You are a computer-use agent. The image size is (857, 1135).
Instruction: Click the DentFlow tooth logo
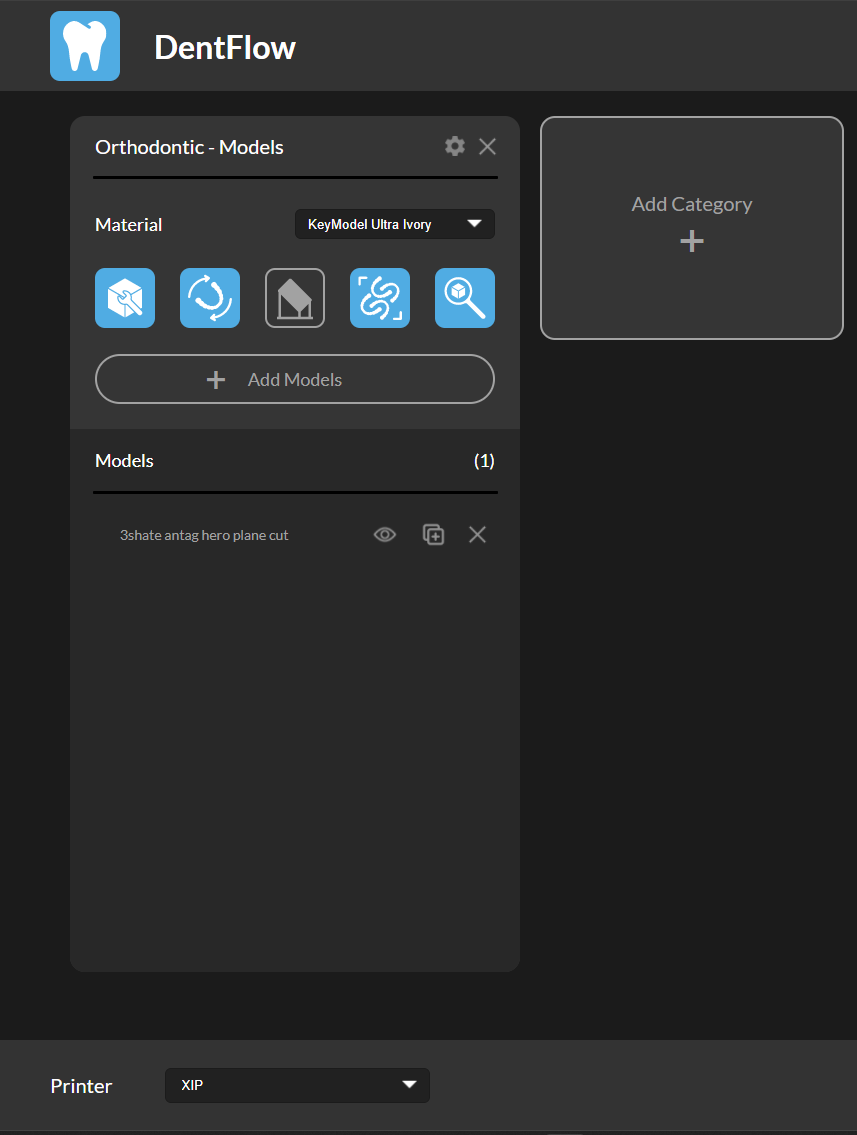pos(84,45)
